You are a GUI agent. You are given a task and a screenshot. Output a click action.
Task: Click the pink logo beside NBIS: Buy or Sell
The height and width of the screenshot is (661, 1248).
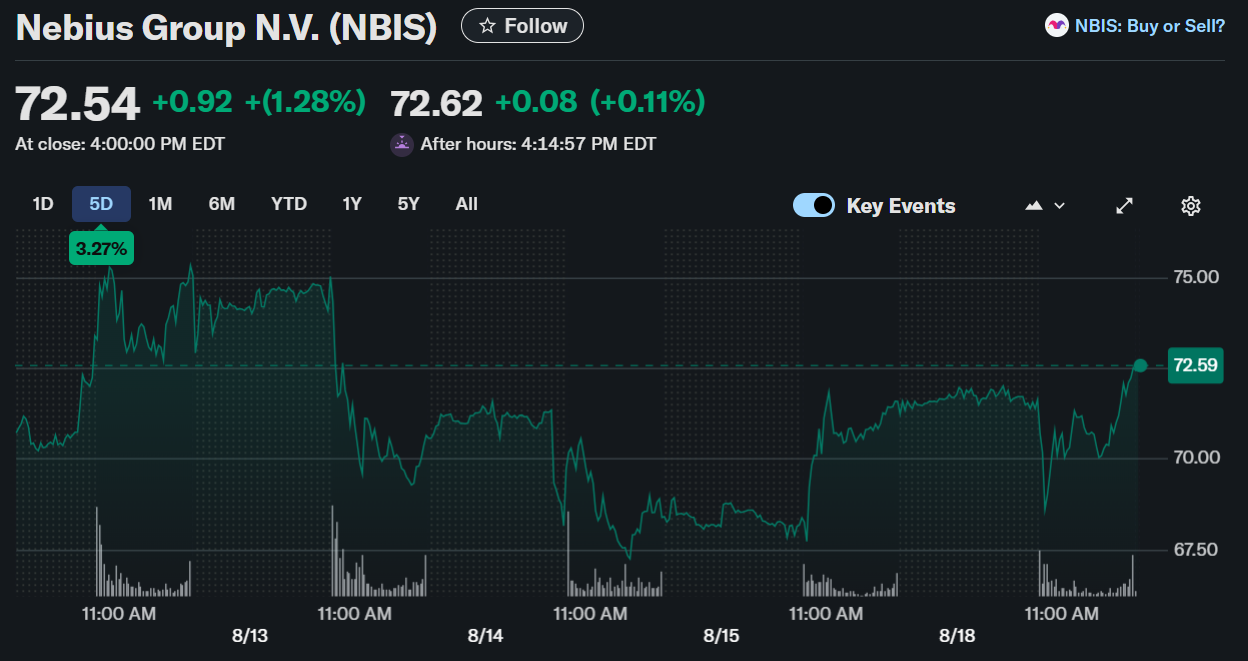(x=1056, y=26)
